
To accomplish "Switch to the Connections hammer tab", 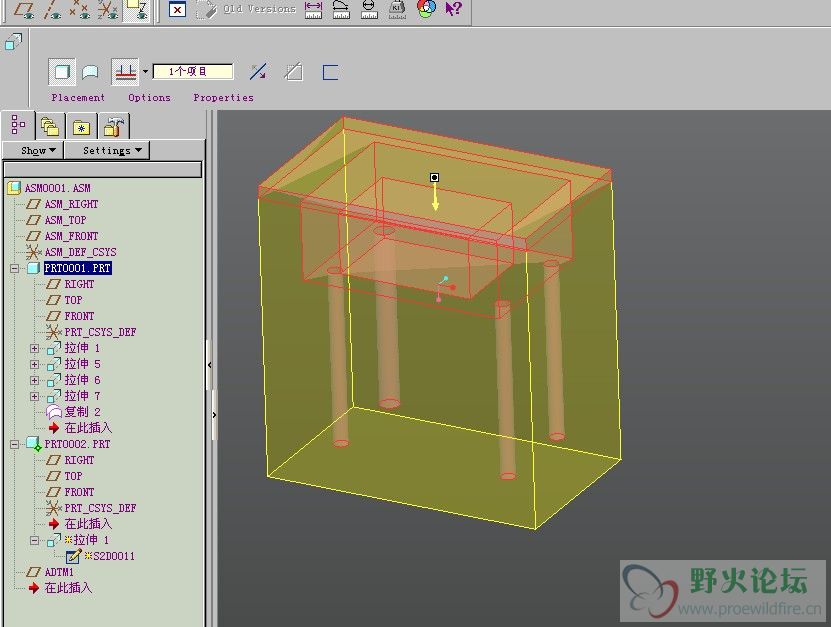I will point(113,127).
